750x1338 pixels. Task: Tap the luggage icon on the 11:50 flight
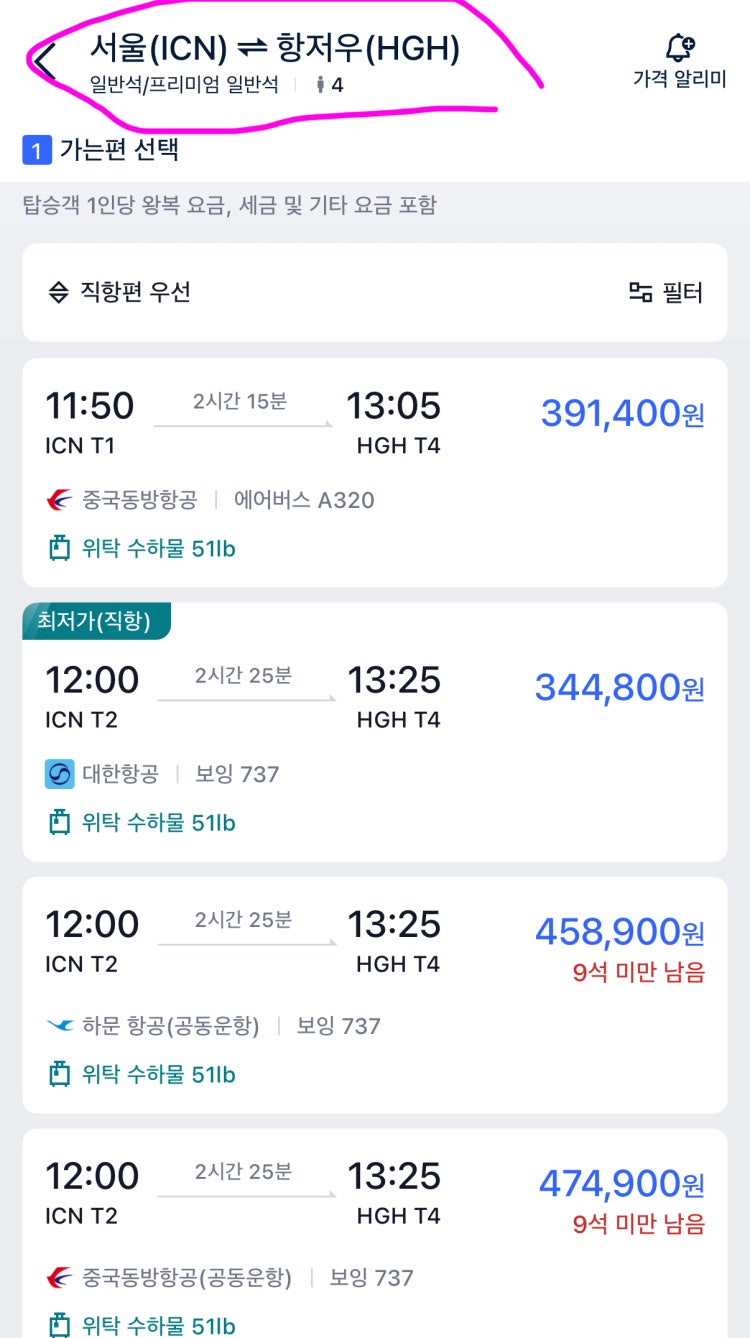click(59, 548)
